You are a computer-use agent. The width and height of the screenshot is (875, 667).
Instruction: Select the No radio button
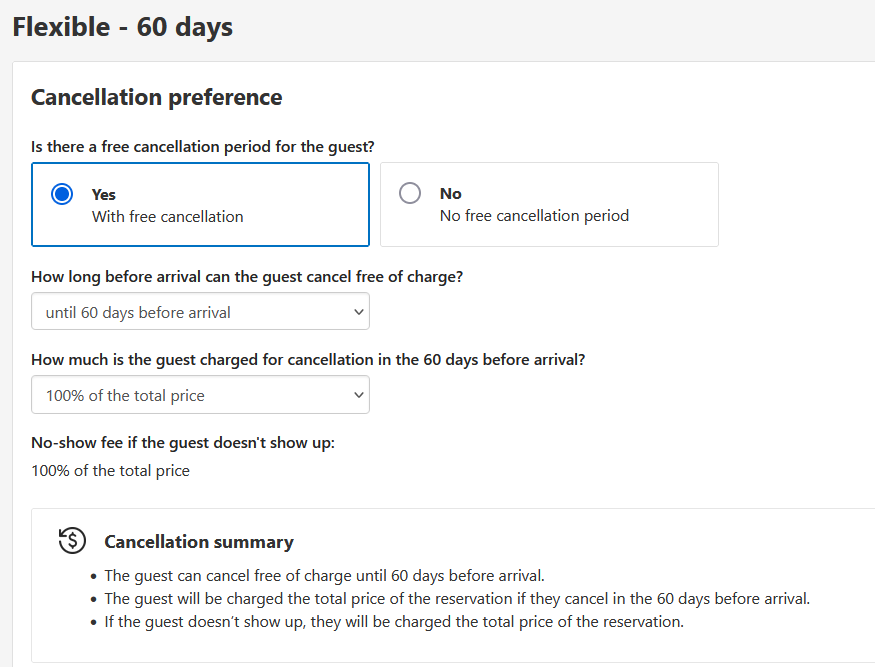(410, 193)
